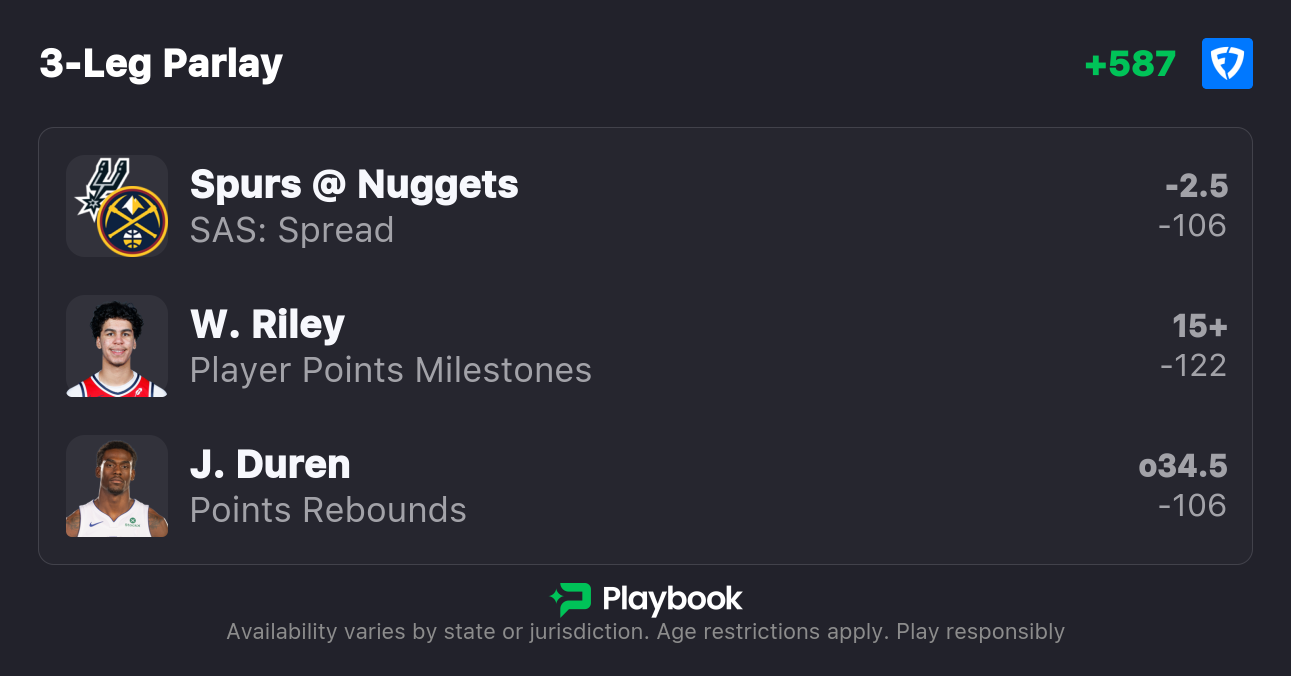The height and width of the screenshot is (676, 1291).
Task: Click the Spurs and Nuggets team logos
Action: click(117, 206)
